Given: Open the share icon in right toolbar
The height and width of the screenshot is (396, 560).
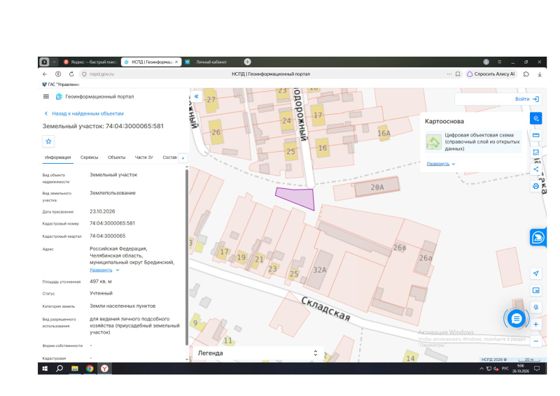Looking at the screenshot, I should click(x=536, y=169).
